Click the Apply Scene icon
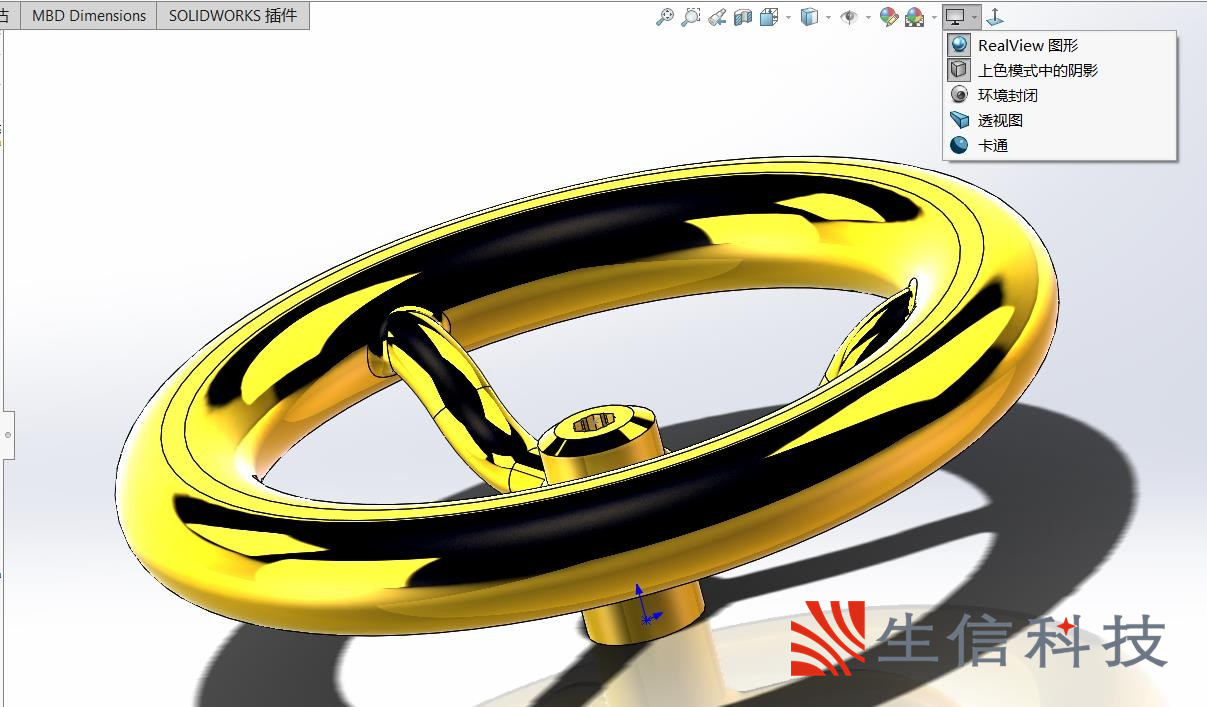This screenshot has height=707, width=1207. click(x=912, y=16)
